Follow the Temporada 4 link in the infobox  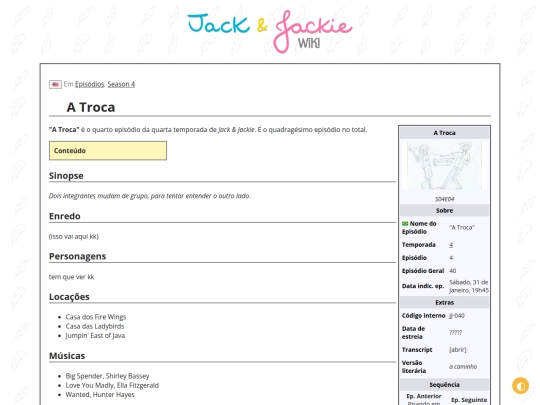[451, 245]
